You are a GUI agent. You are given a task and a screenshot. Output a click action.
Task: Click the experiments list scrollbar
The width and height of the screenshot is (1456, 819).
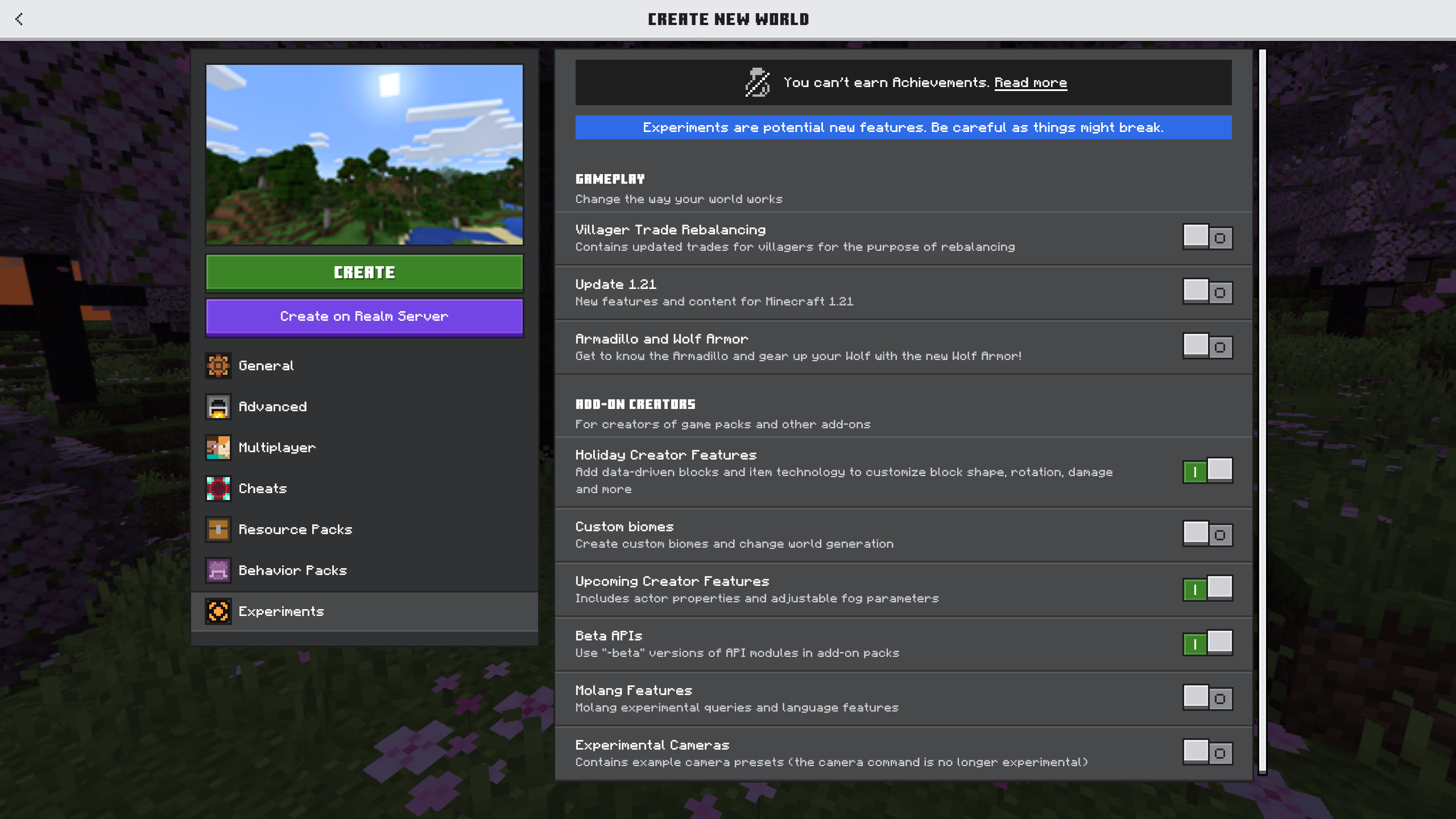point(1263,411)
